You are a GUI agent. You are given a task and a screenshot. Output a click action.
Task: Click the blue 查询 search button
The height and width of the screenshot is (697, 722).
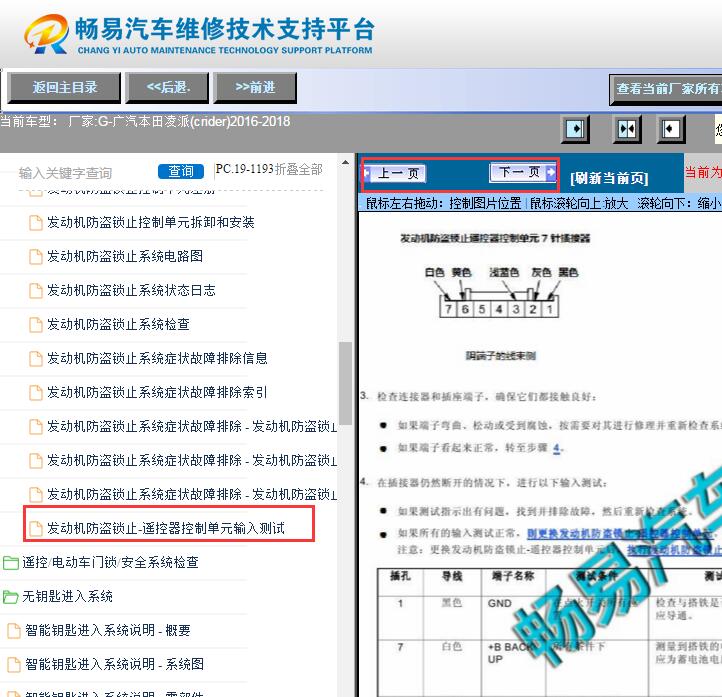180,171
